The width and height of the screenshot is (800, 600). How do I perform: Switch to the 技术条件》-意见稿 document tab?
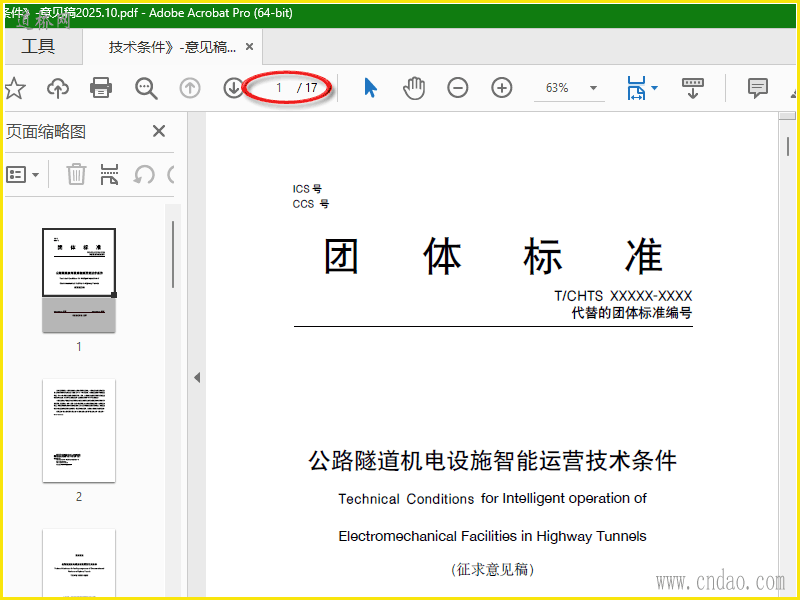tap(172, 47)
